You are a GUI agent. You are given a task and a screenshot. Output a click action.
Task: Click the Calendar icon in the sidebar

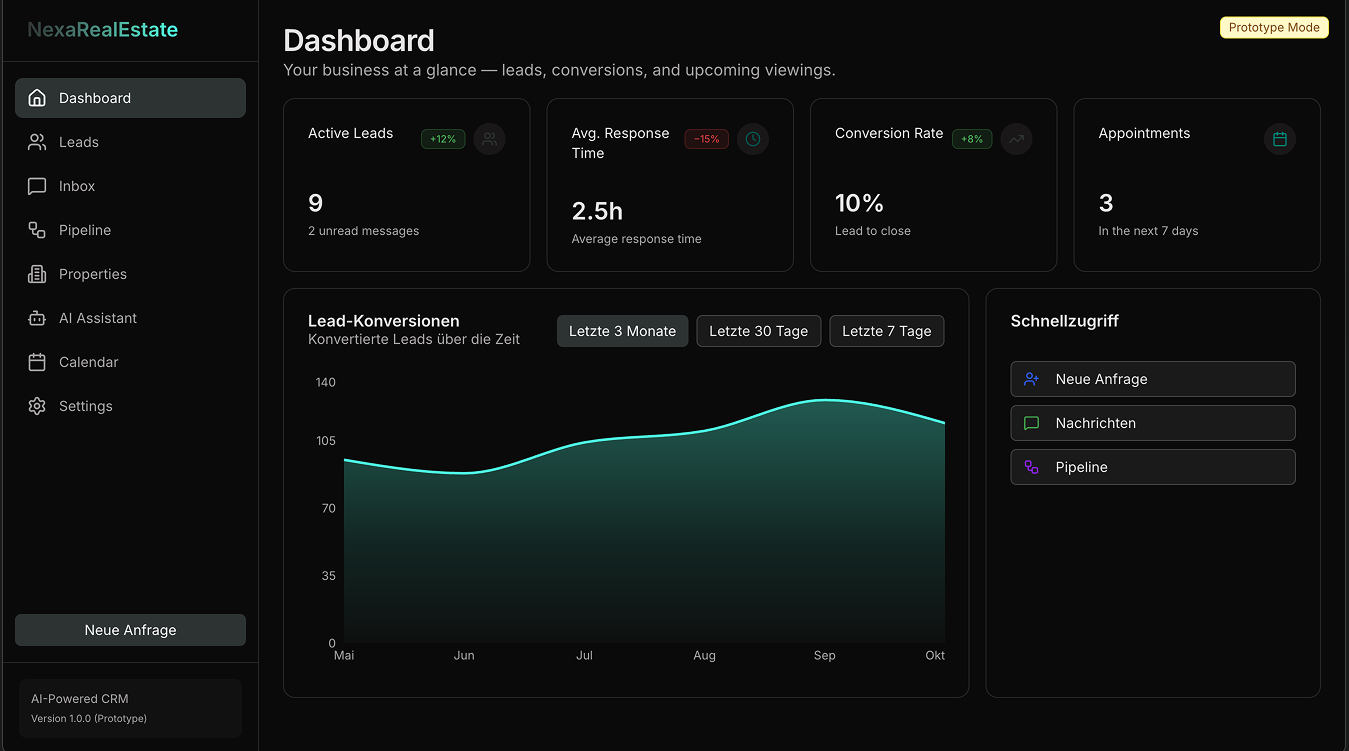point(38,361)
